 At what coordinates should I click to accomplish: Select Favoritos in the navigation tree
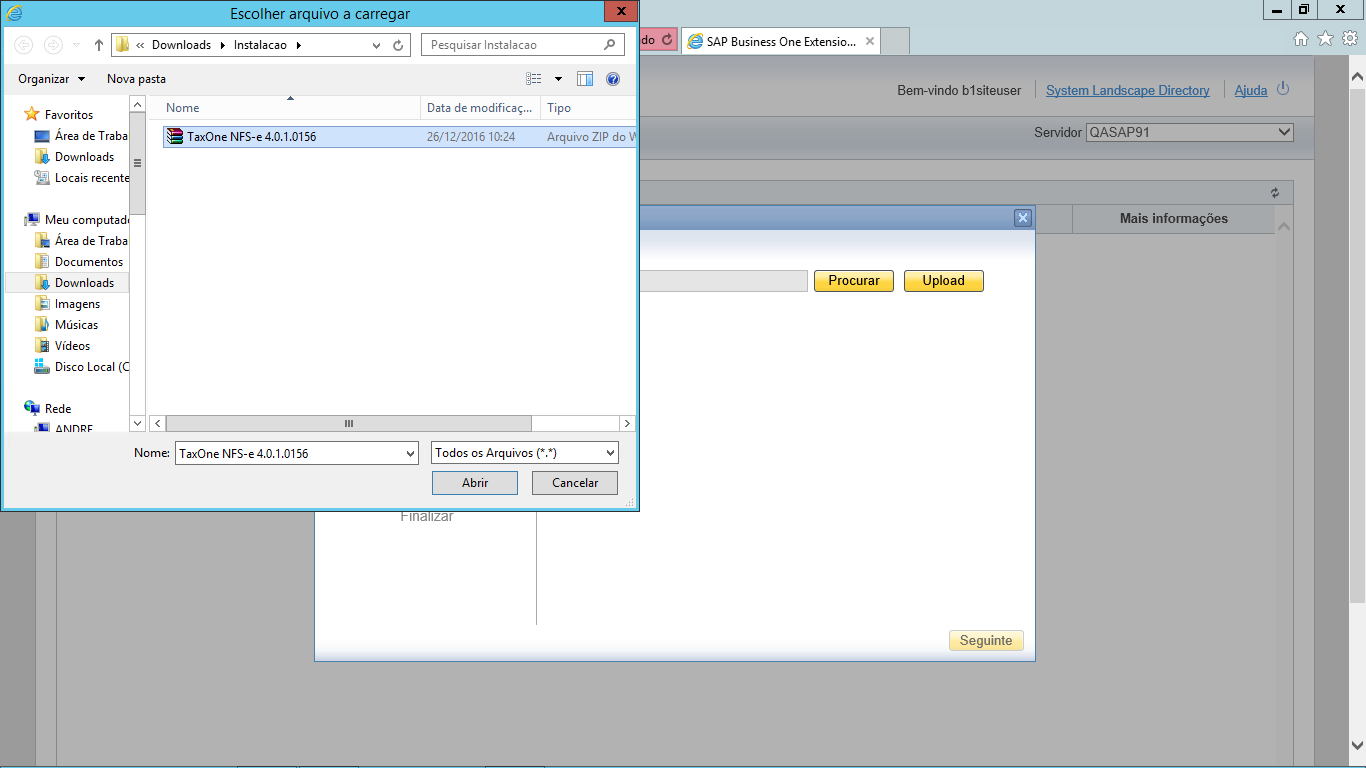point(69,115)
